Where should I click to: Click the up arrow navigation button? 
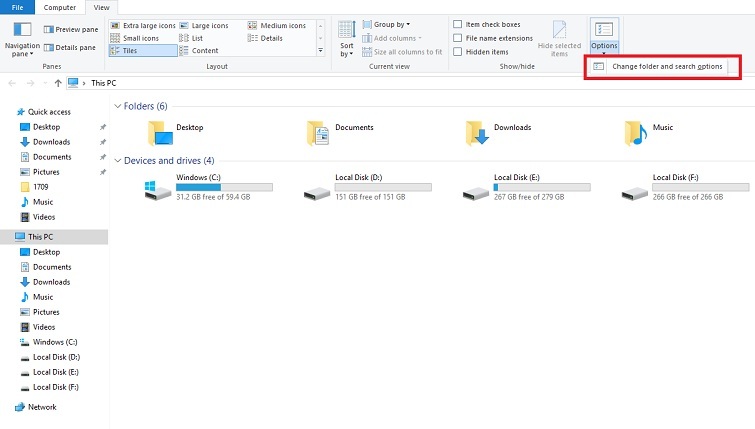click(x=57, y=83)
